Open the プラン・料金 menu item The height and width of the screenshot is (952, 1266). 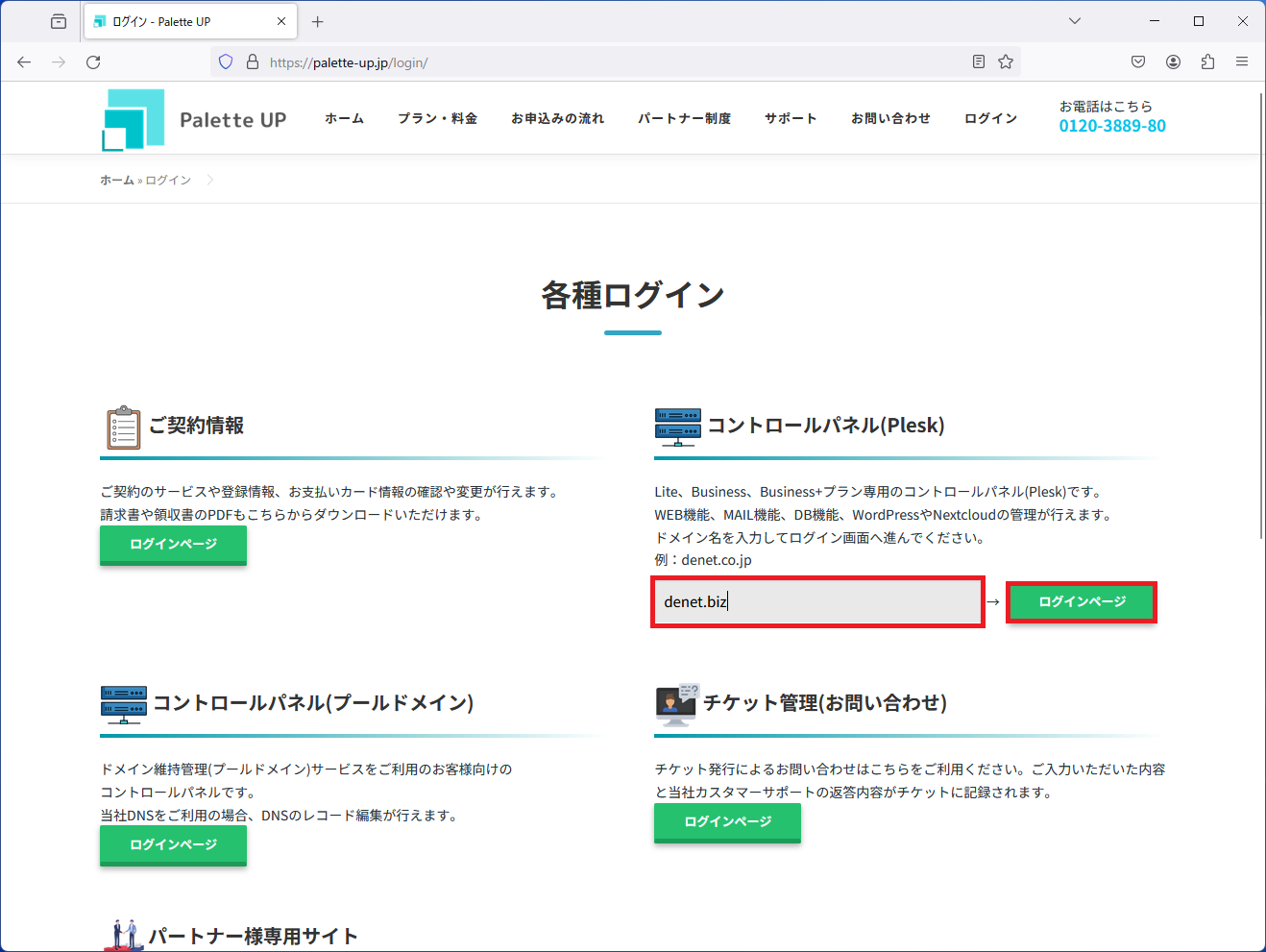coord(438,118)
